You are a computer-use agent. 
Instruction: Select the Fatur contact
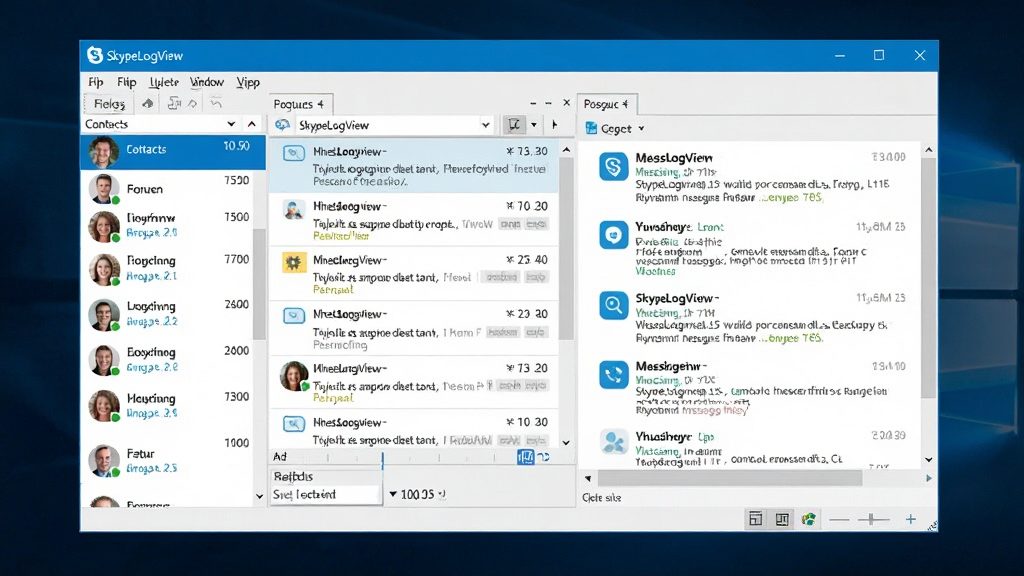[x=168, y=460]
